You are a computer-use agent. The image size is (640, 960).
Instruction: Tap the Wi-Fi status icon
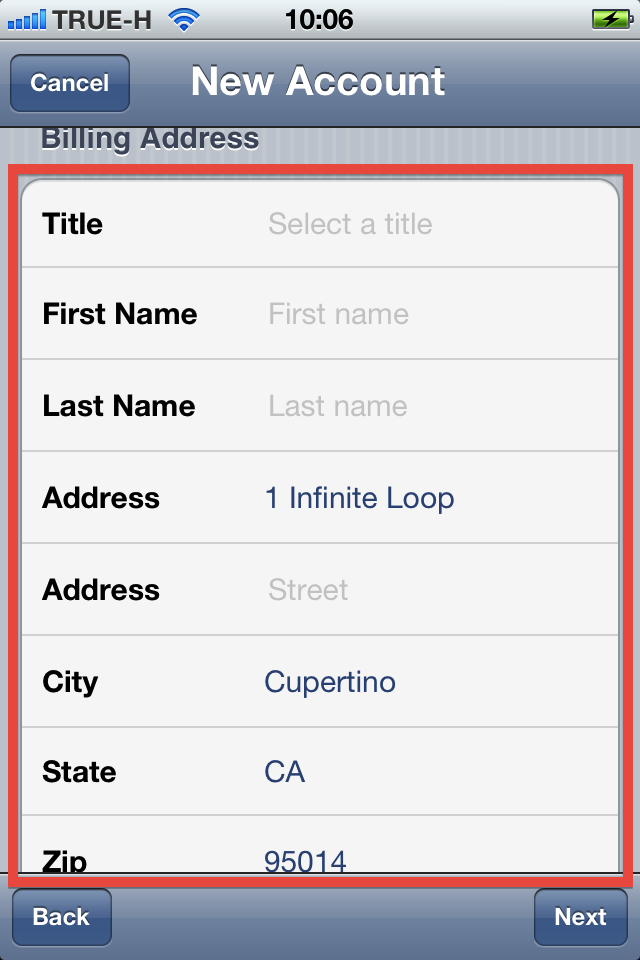184,20
